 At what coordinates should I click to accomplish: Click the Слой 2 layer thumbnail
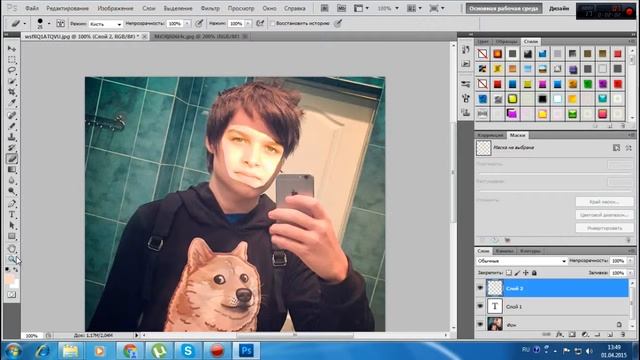495,288
